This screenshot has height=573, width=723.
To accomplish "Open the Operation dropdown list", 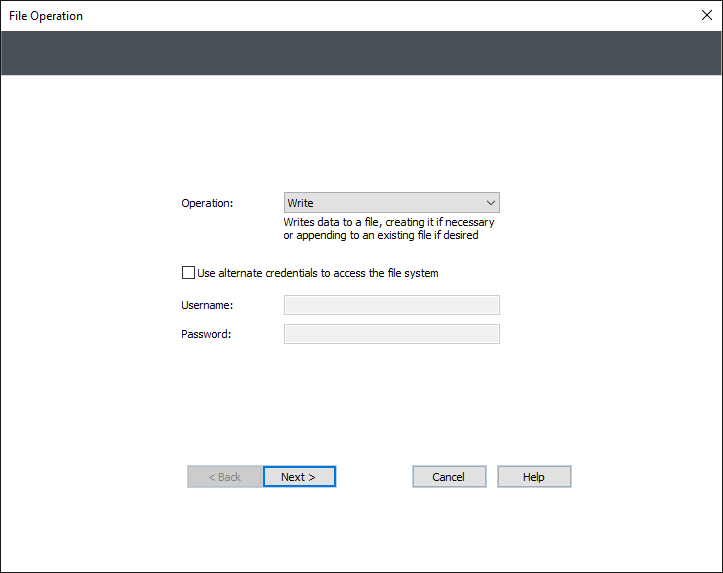I will tap(391, 203).
